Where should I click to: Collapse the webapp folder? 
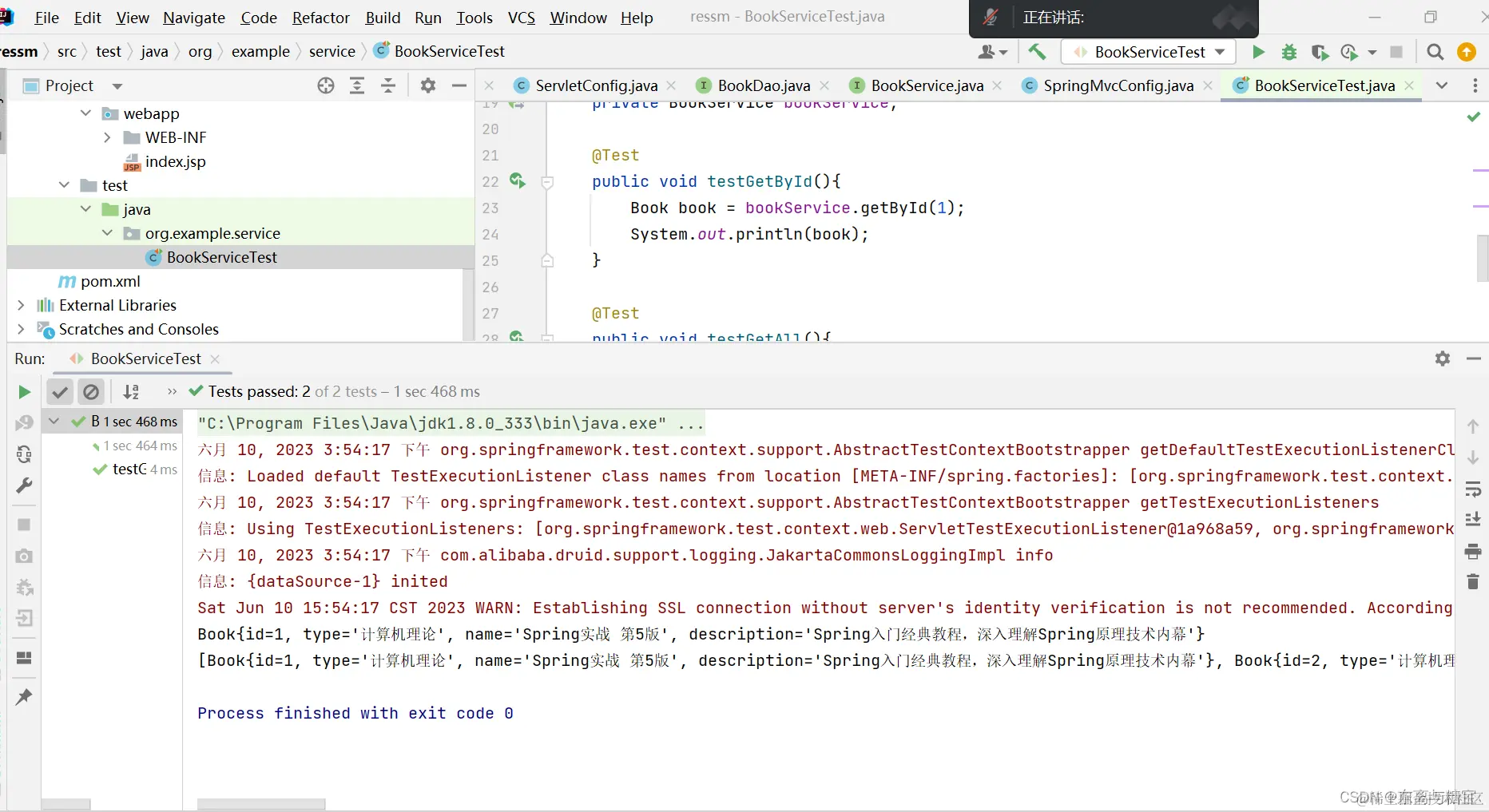click(85, 113)
